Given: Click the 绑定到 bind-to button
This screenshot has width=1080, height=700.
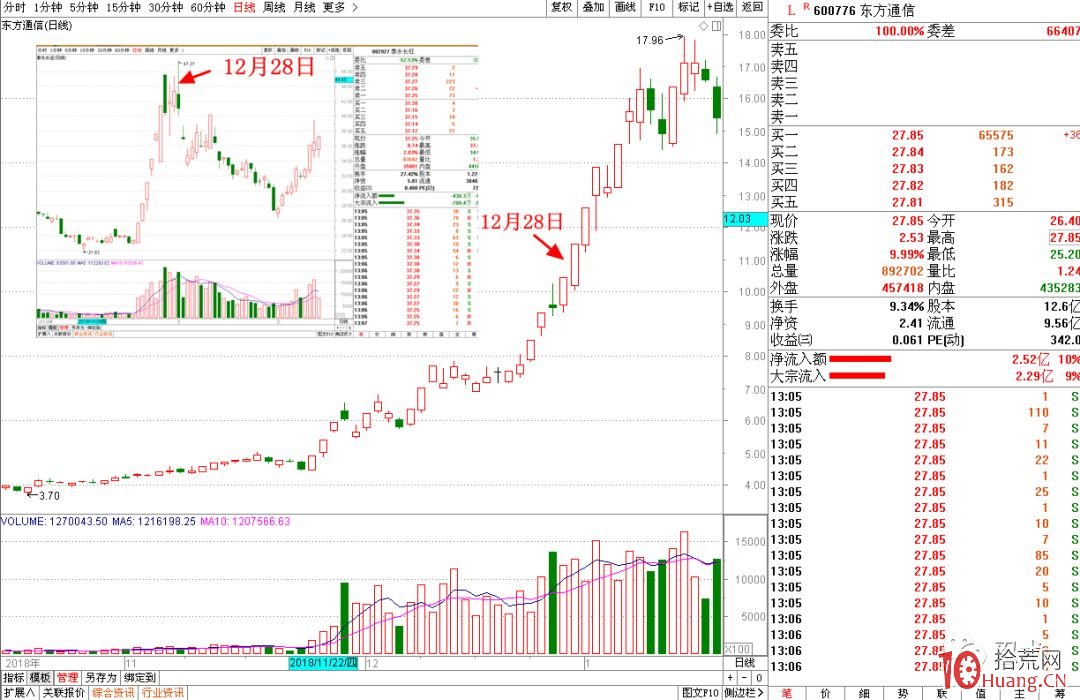Looking at the screenshot, I should click(x=140, y=678).
